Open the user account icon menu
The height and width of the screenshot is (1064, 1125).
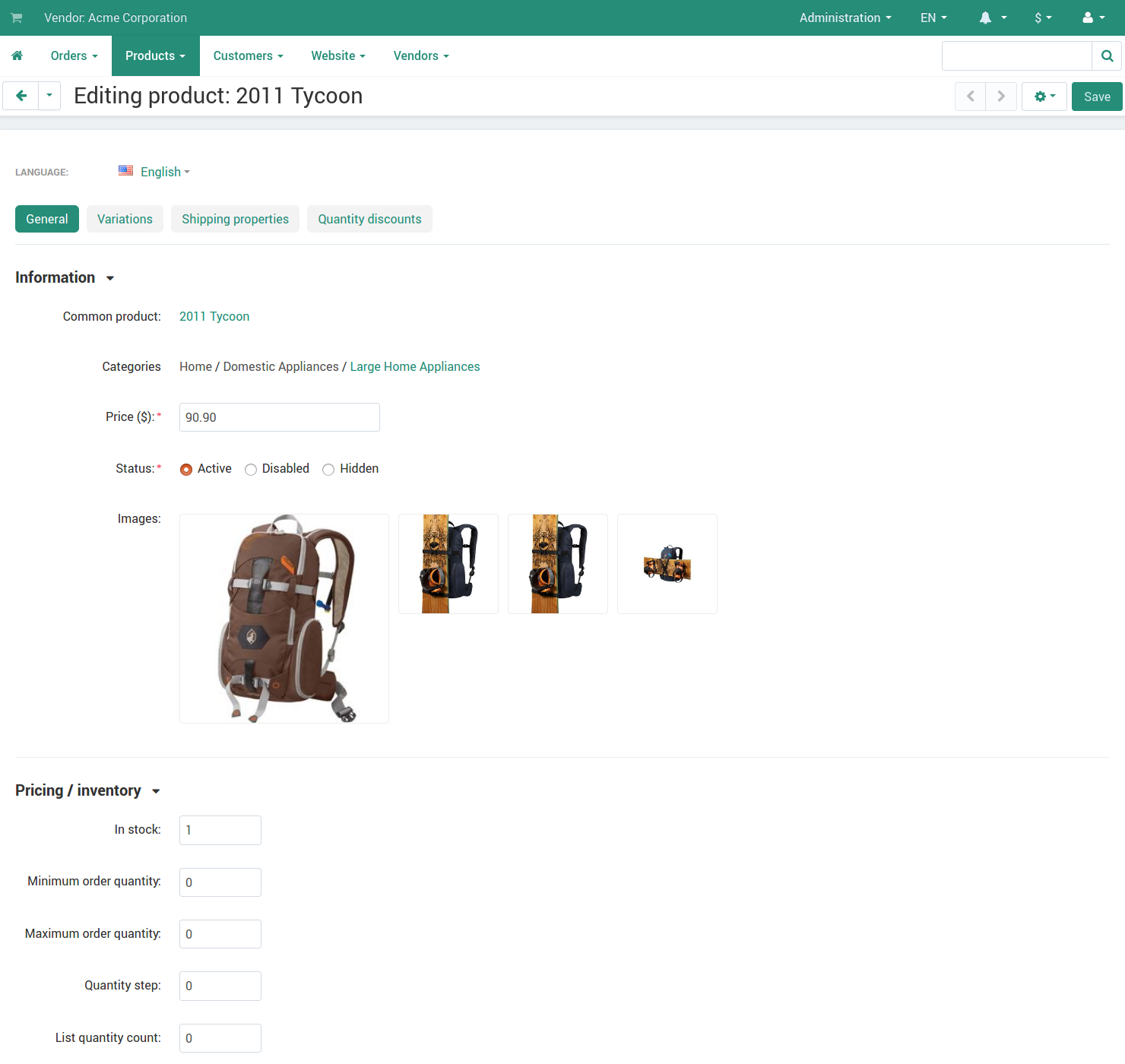tap(1094, 17)
